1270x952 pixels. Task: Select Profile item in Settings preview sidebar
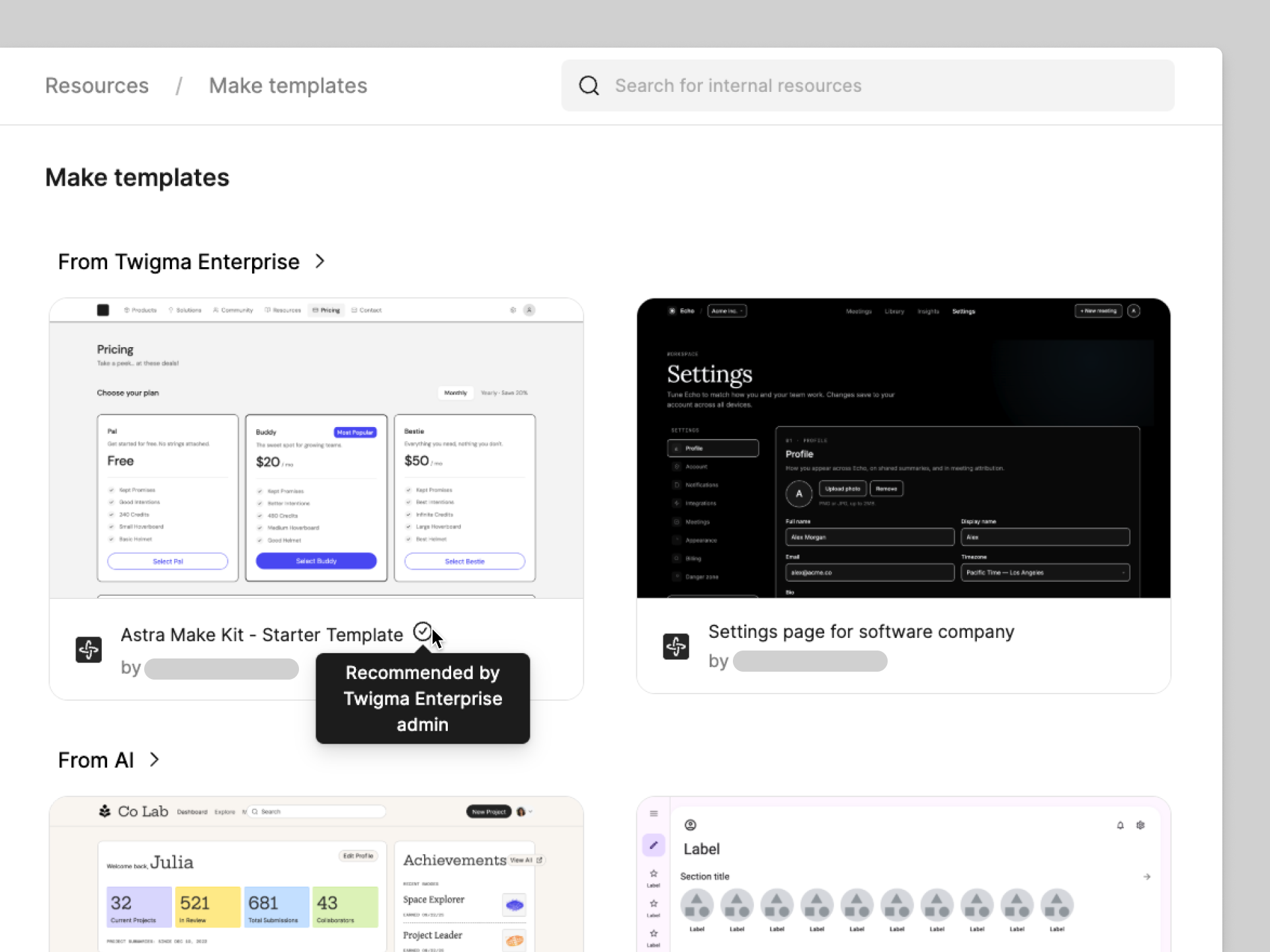coord(713,448)
